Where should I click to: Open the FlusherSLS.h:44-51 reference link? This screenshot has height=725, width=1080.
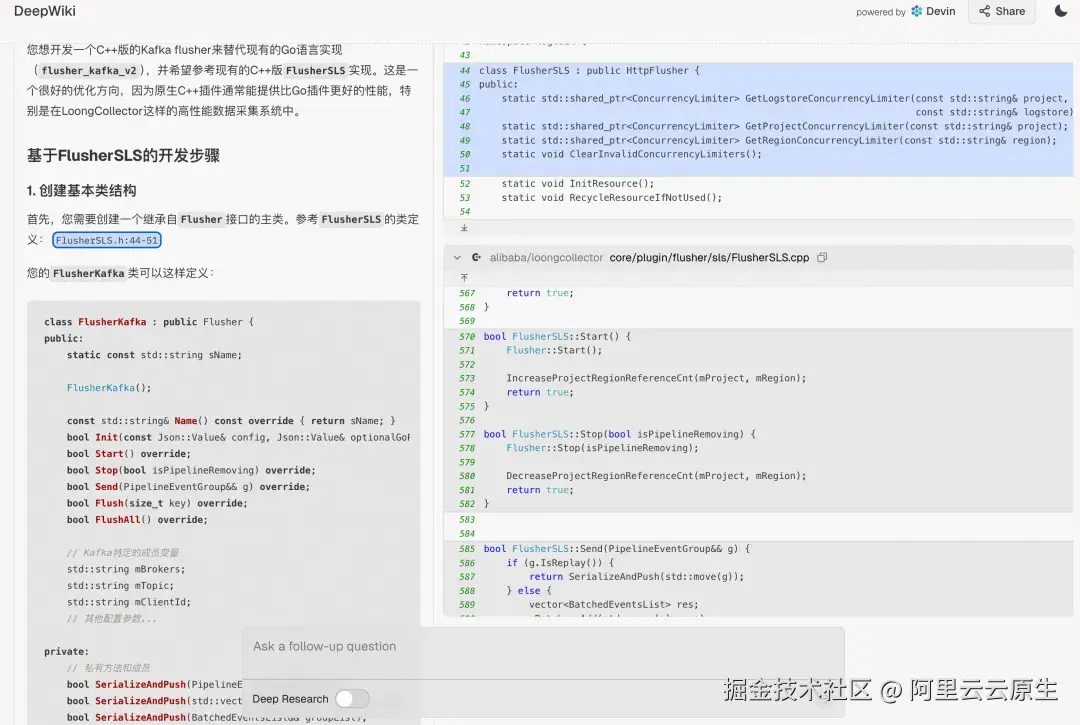(x=107, y=240)
